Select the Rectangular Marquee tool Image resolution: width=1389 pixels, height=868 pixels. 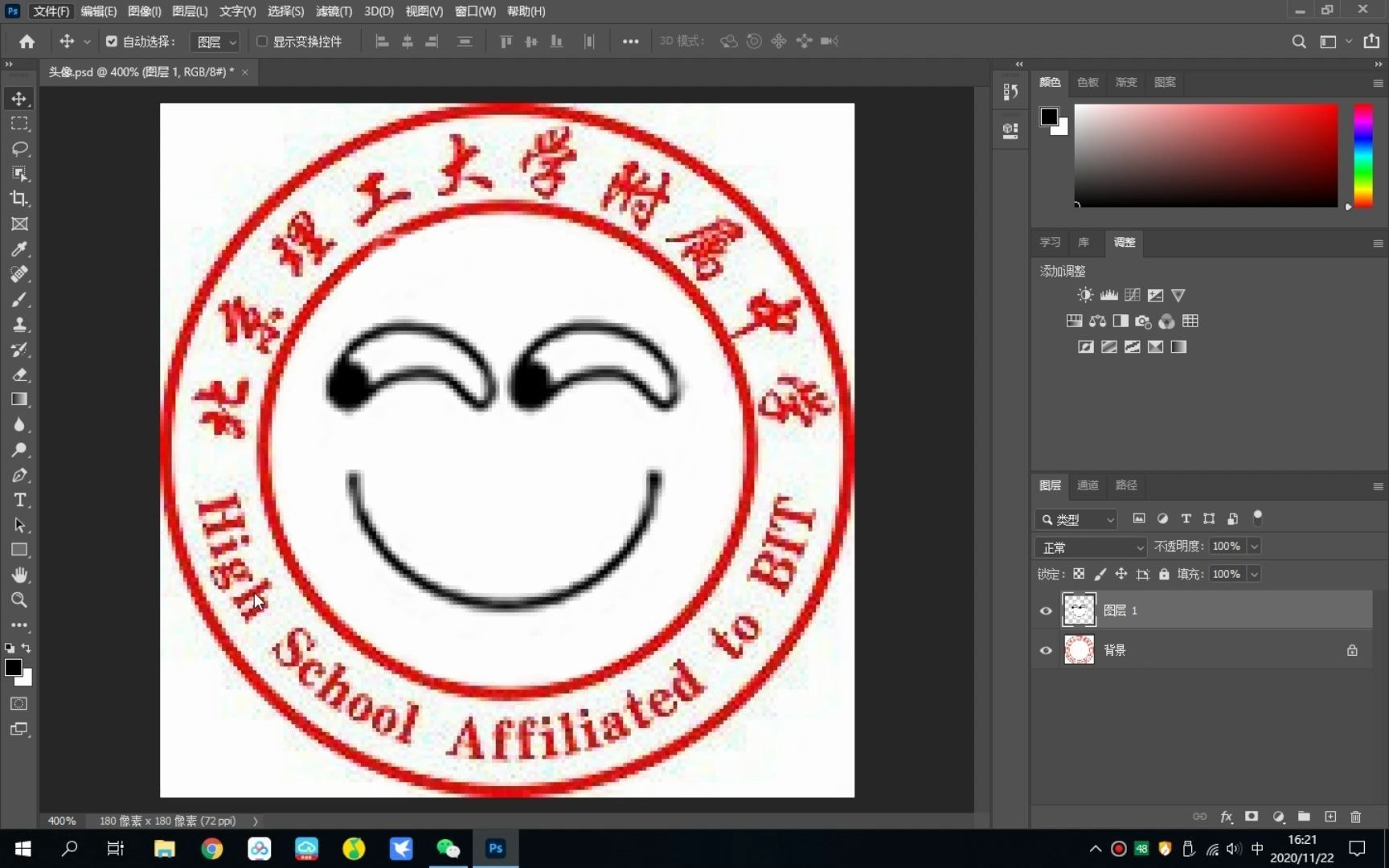(x=19, y=124)
